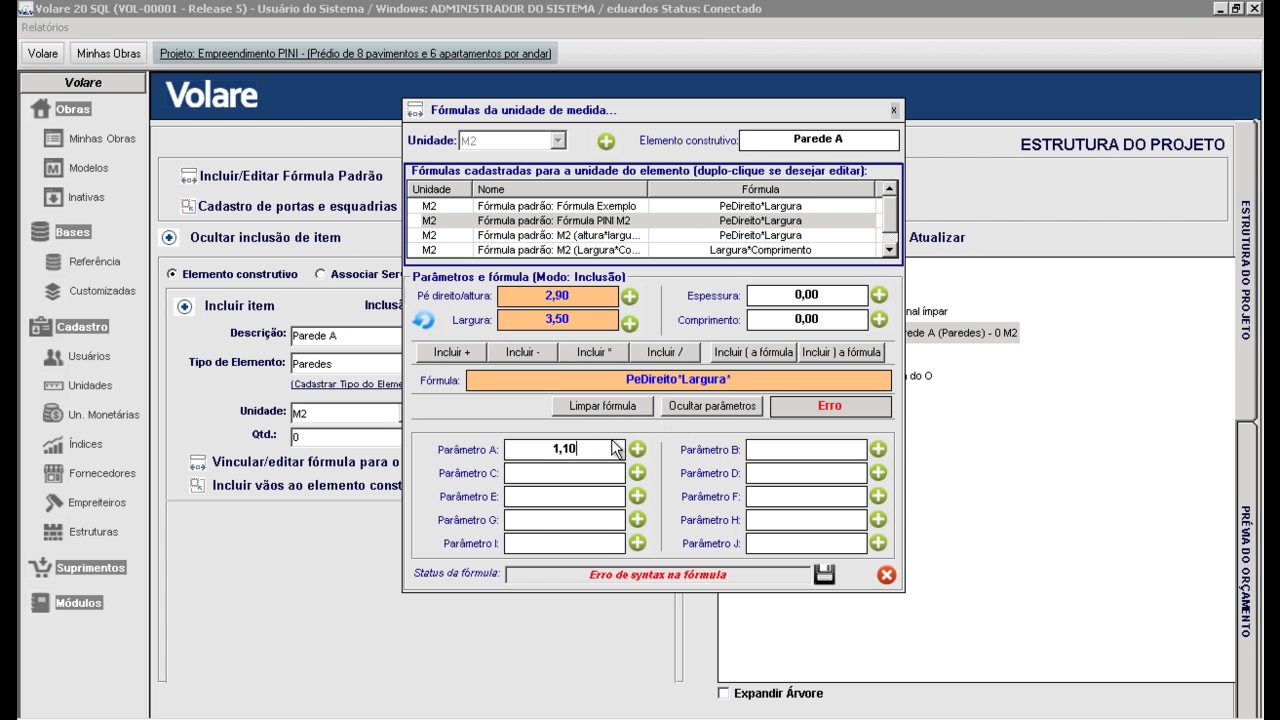Image resolution: width=1280 pixels, height=720 pixels.
Task: Select the Fórmula padrão: Fórmula Exemplo row
Action: click(643, 206)
